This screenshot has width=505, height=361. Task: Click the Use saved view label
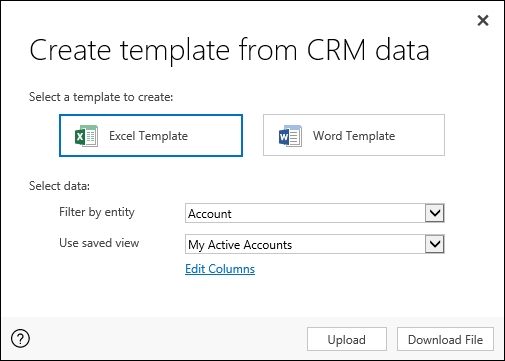99,243
